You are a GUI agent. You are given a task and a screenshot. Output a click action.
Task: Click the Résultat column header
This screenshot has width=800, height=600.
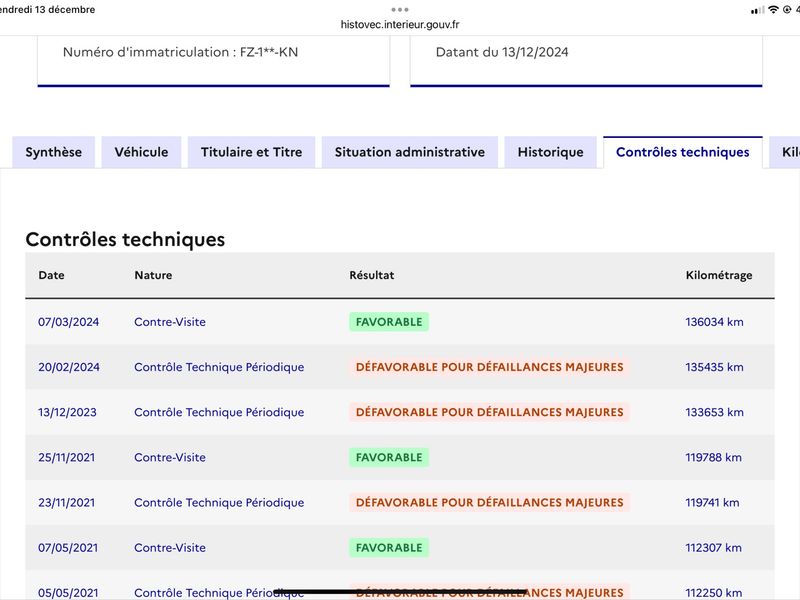[x=371, y=275]
